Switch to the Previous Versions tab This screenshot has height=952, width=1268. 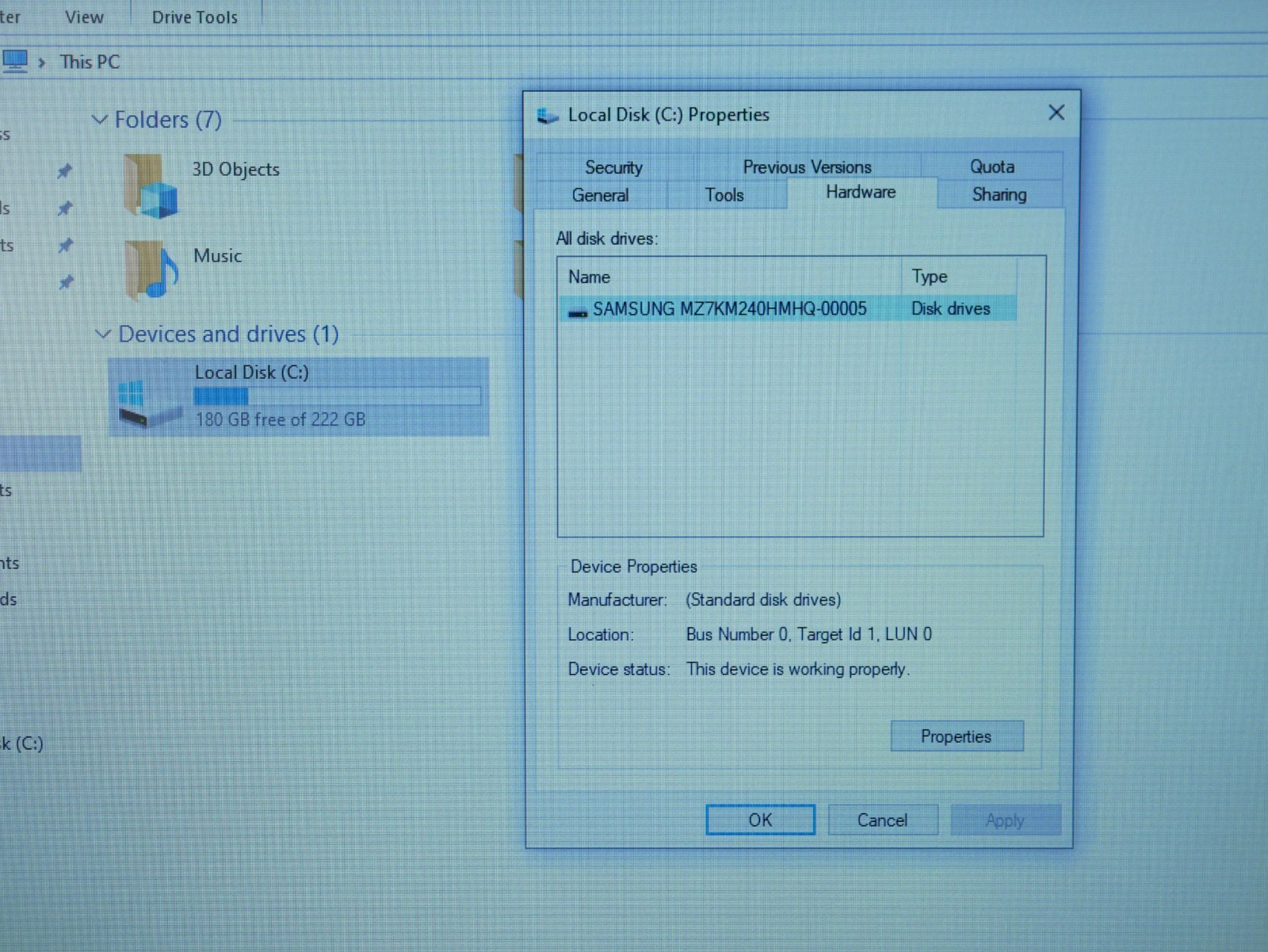coord(807,167)
